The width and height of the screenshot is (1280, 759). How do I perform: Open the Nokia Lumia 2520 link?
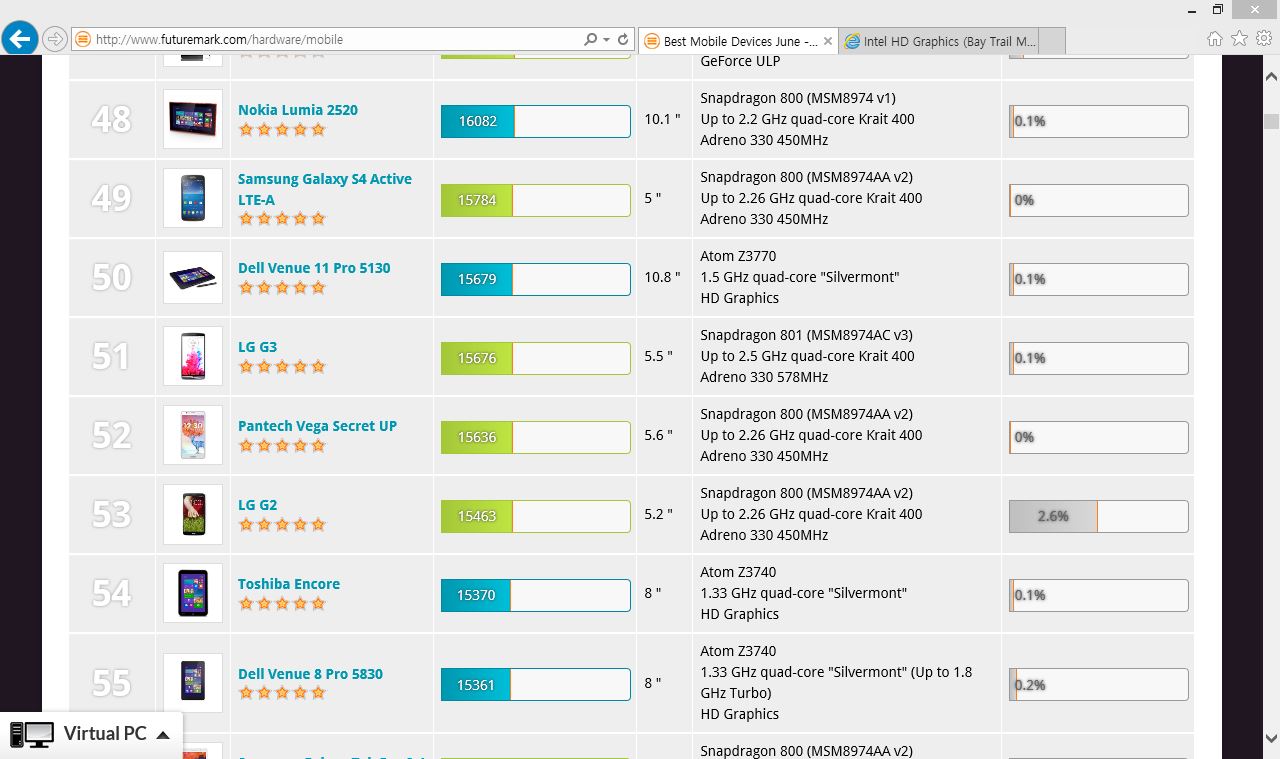tap(297, 110)
